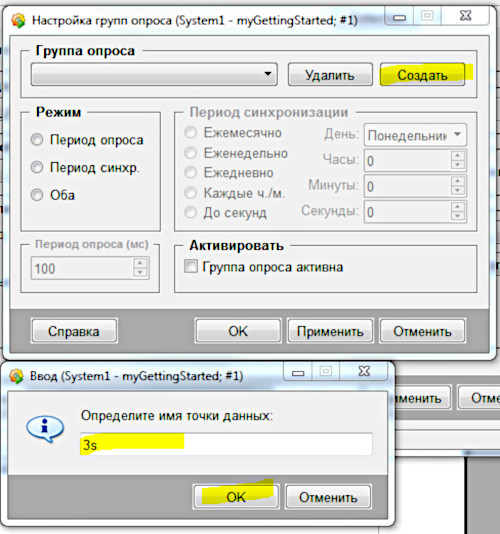Increase the Период опроса (мс) value
Image resolution: width=500 pixels, height=534 pixels.
(140, 263)
